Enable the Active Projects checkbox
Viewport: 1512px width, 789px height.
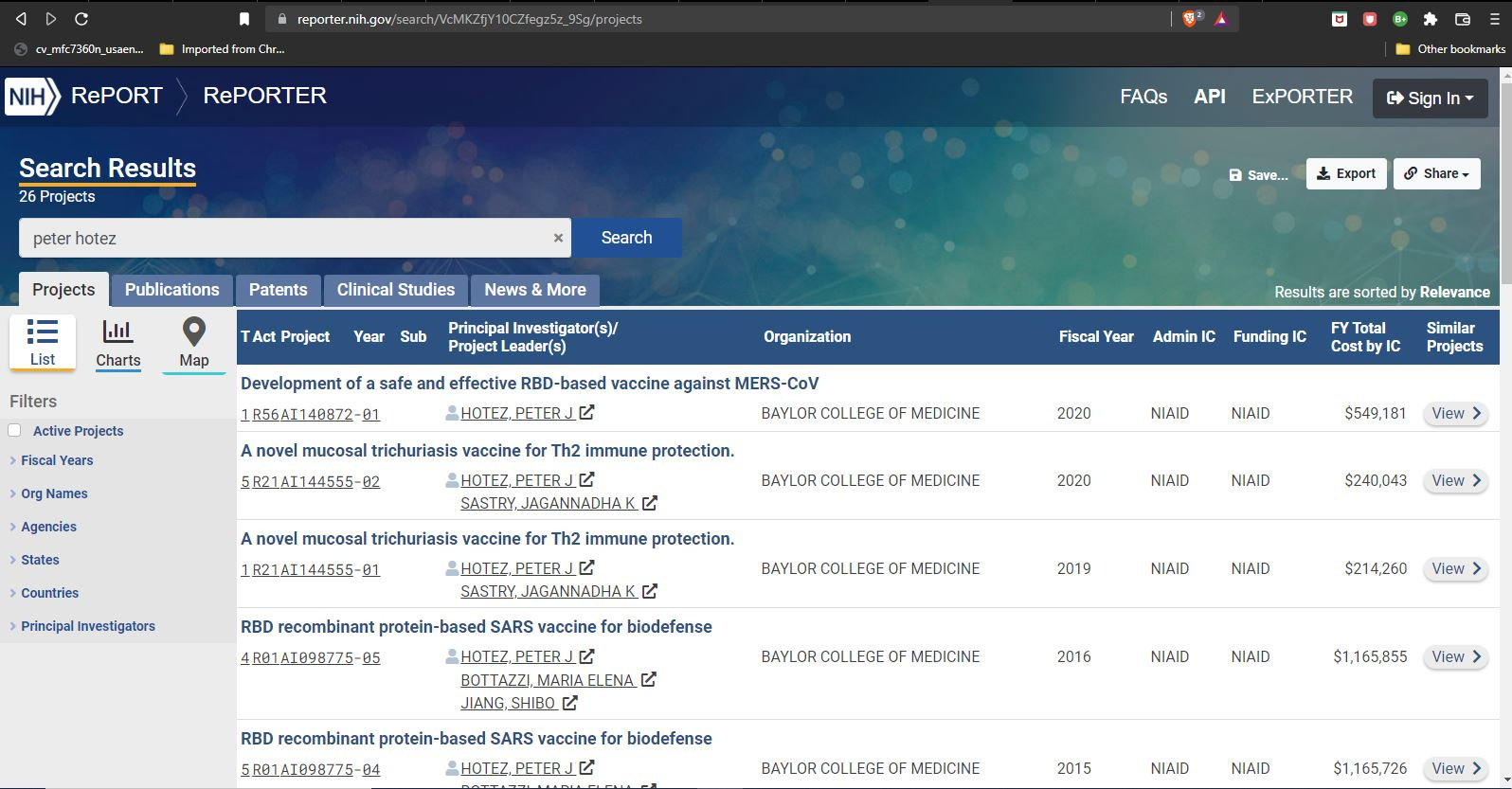point(14,430)
